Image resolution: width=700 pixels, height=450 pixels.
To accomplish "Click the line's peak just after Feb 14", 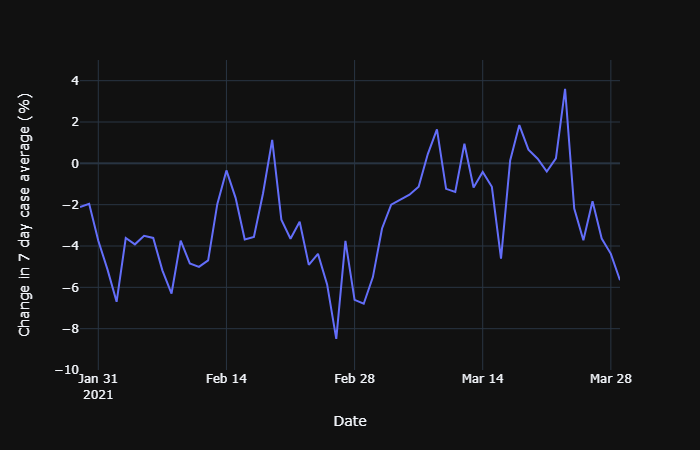I will pos(272,140).
